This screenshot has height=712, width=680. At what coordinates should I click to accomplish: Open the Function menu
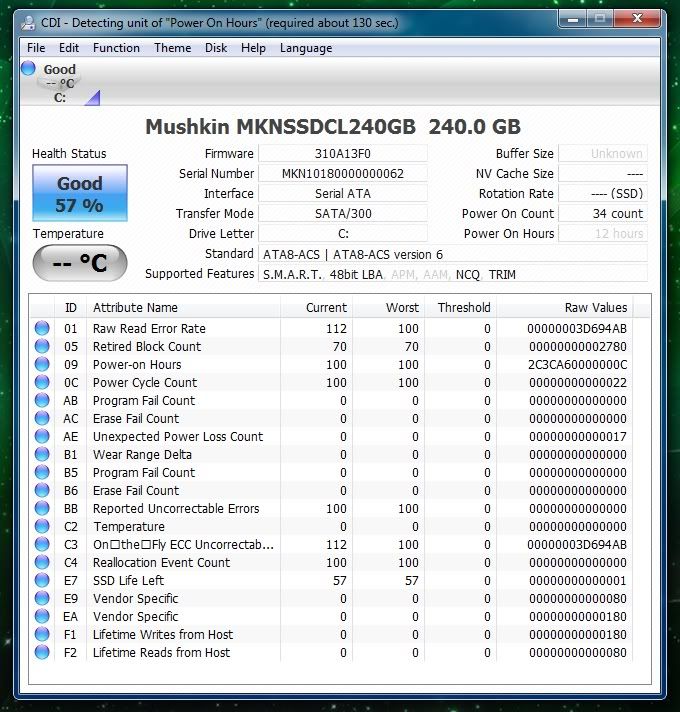click(x=116, y=48)
